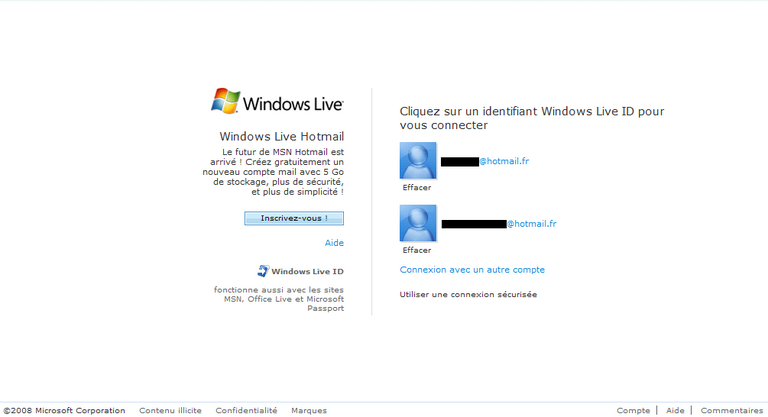
Task: Click Effacer under the second account
Action: point(417,250)
